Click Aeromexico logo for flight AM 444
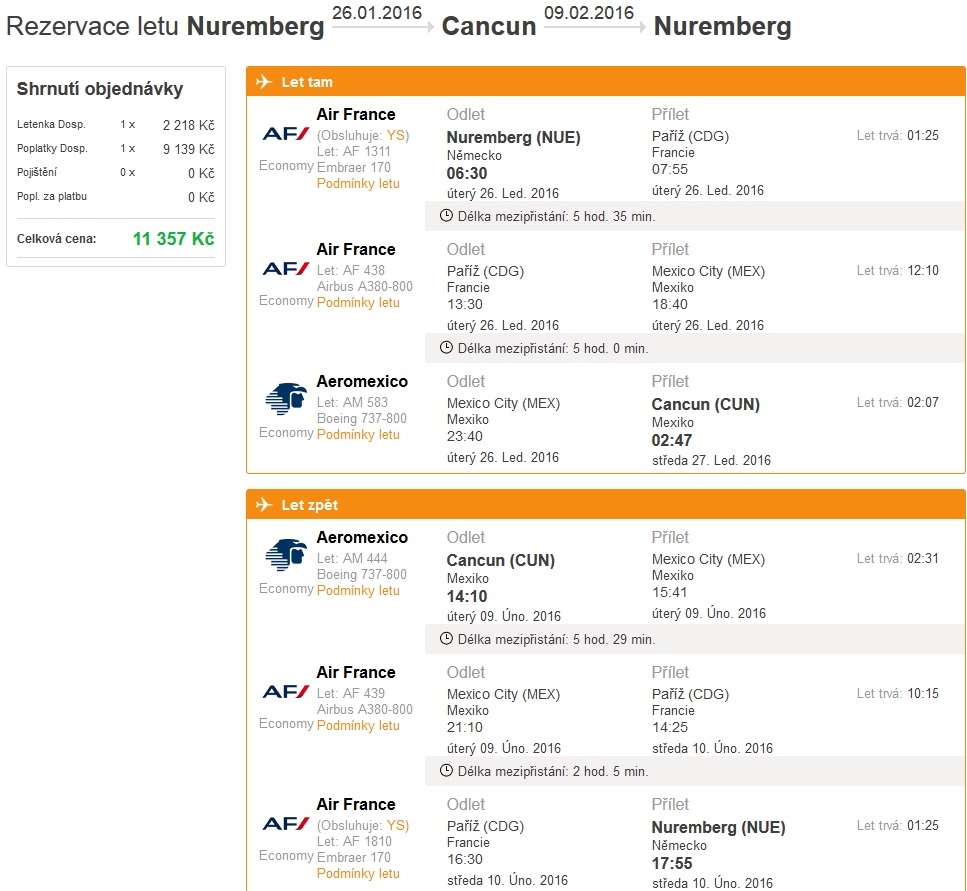The width and height of the screenshot is (967, 891). coord(286,554)
